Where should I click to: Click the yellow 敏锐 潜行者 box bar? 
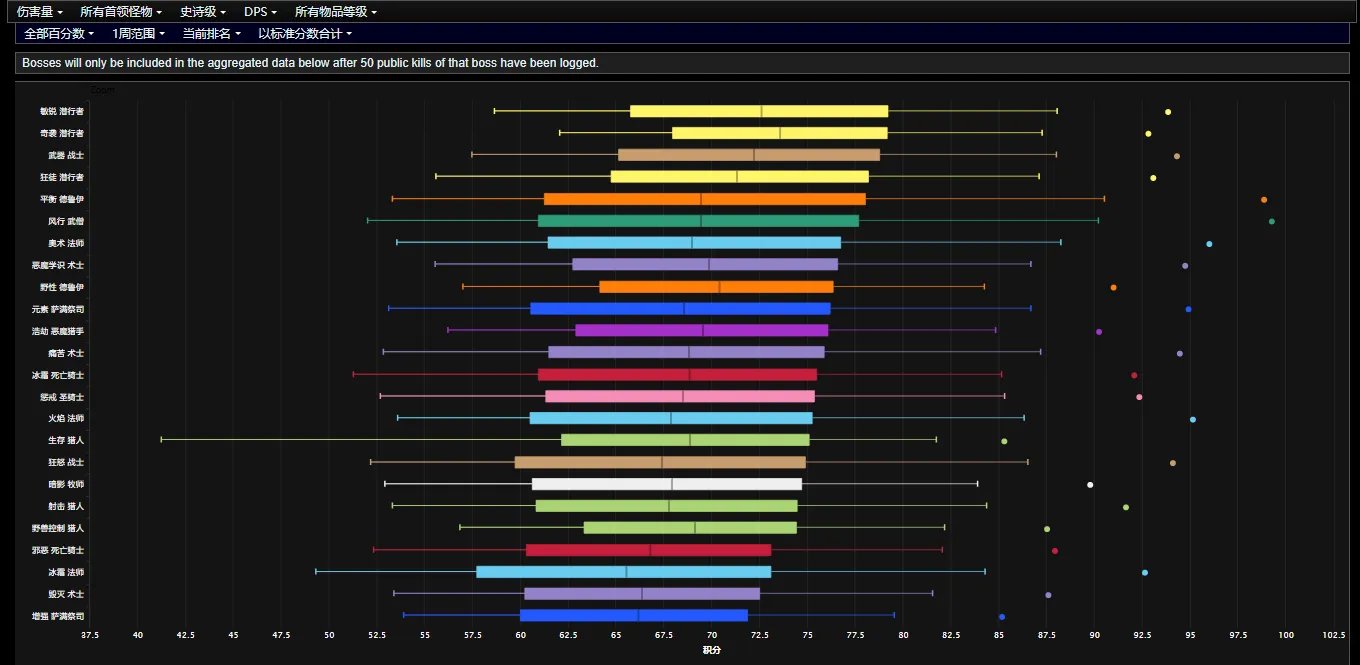[x=758, y=111]
